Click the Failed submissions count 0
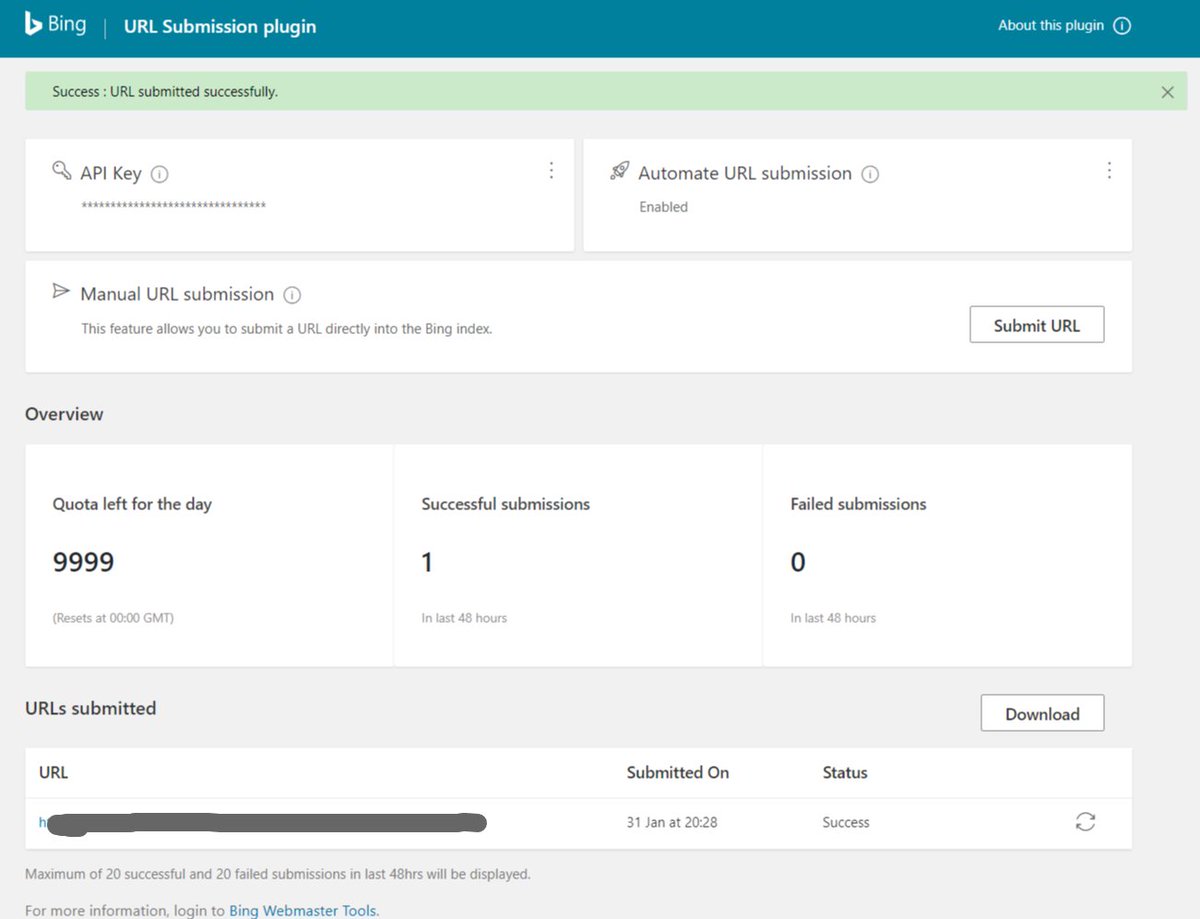The height and width of the screenshot is (919, 1200). tap(798, 562)
